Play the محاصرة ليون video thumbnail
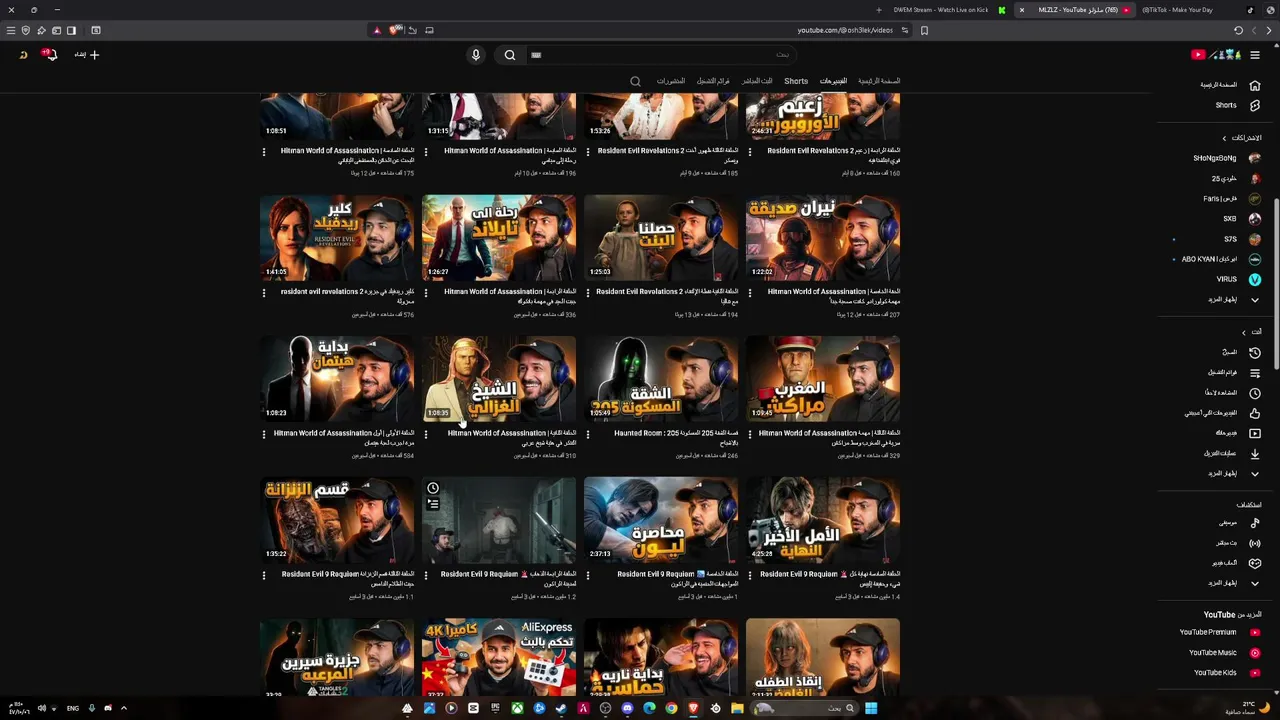1280x720 pixels. [661, 519]
